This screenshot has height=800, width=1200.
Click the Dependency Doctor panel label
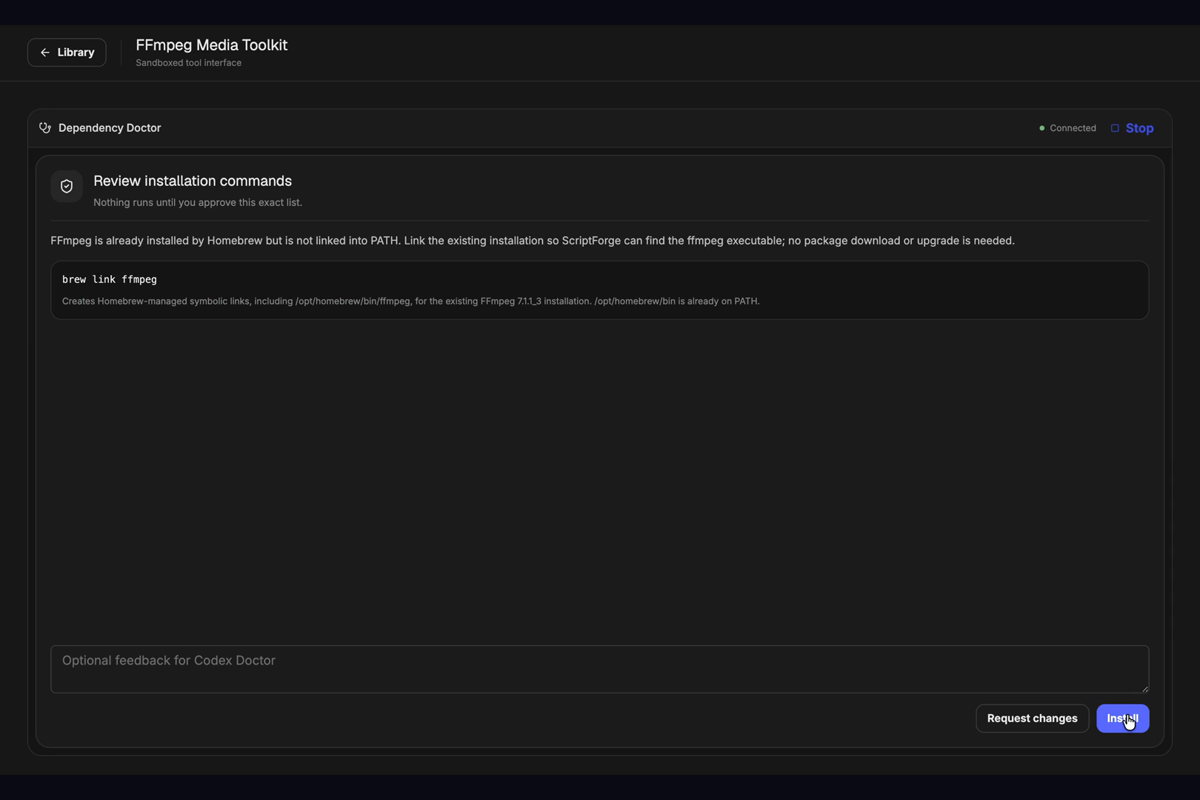110,128
